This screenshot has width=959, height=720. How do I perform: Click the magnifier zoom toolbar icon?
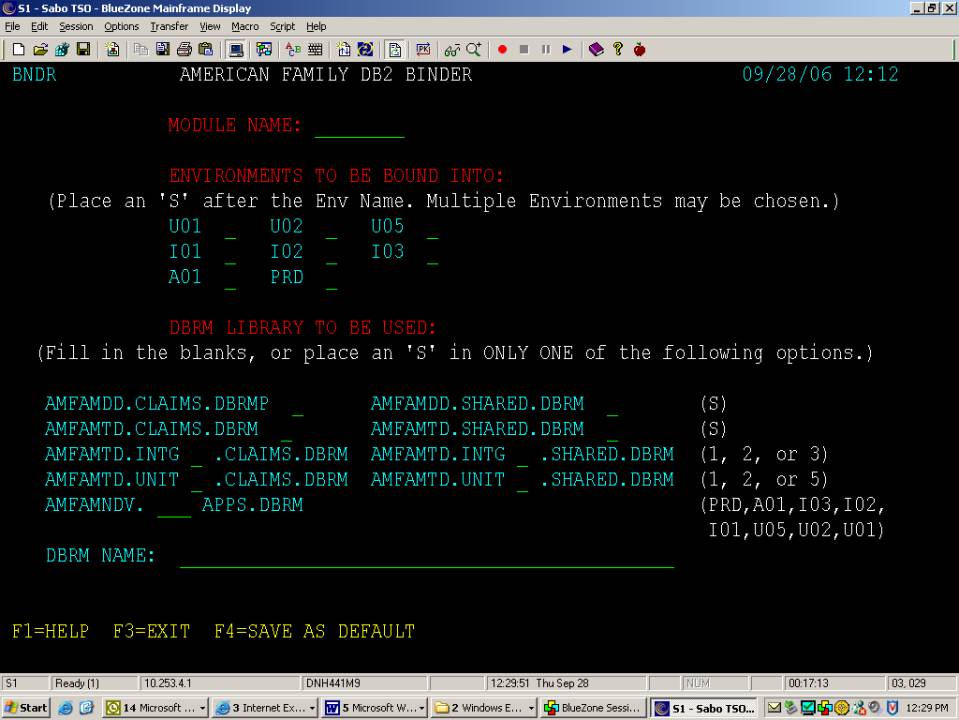(473, 50)
